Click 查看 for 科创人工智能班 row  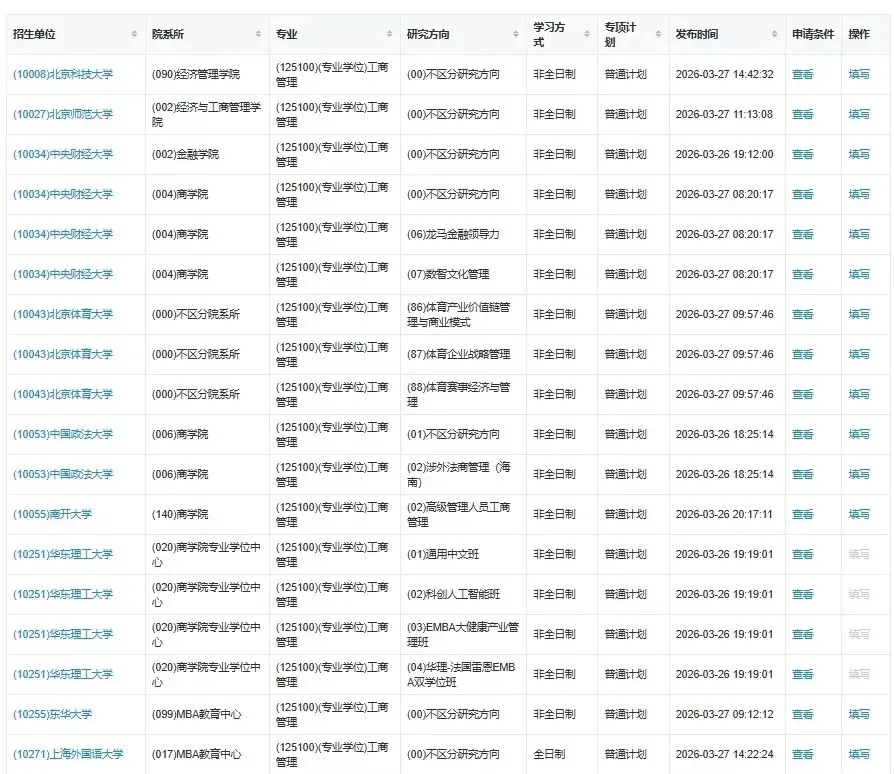[x=802, y=594]
